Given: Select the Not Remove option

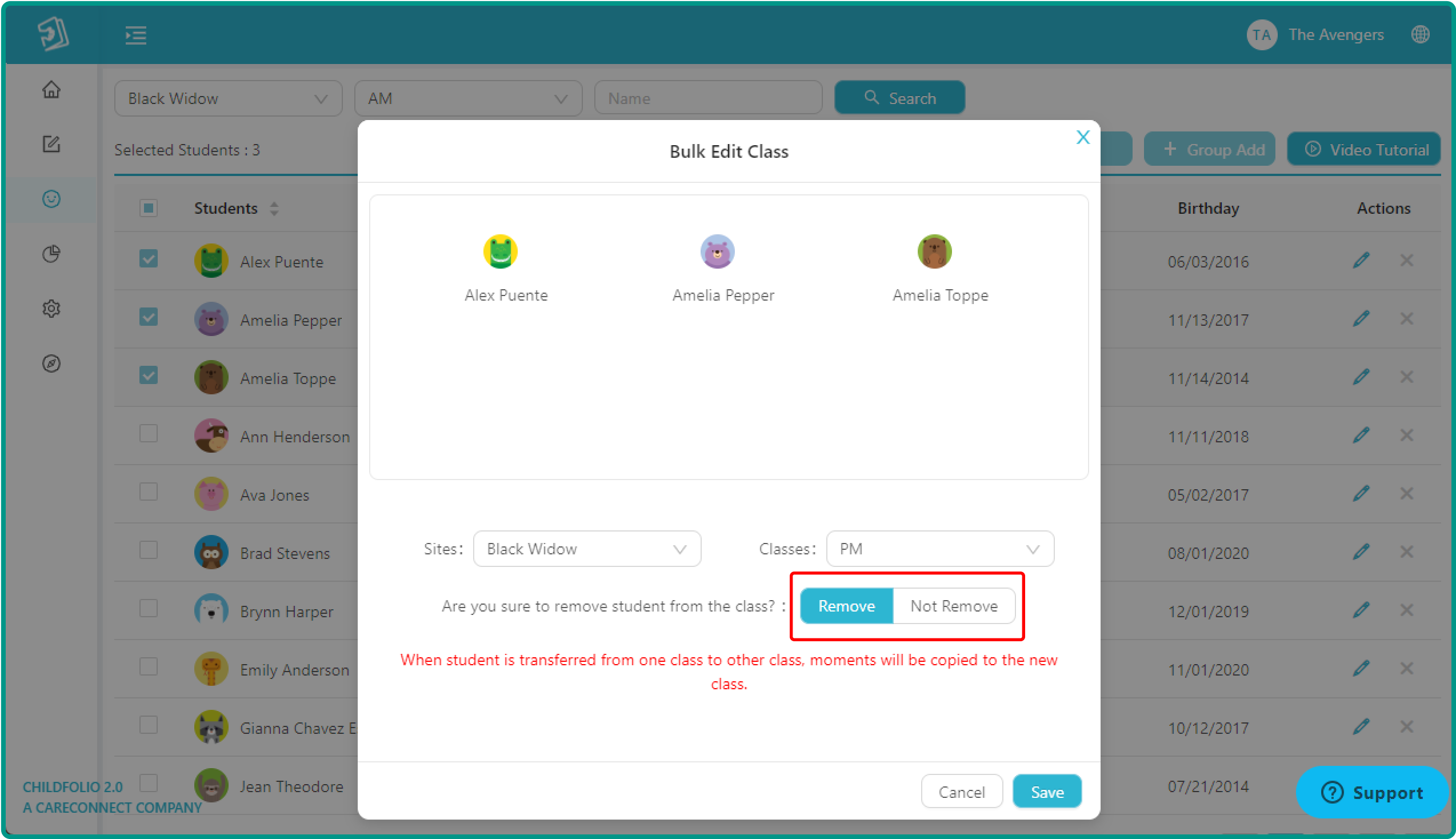Looking at the screenshot, I should point(954,606).
